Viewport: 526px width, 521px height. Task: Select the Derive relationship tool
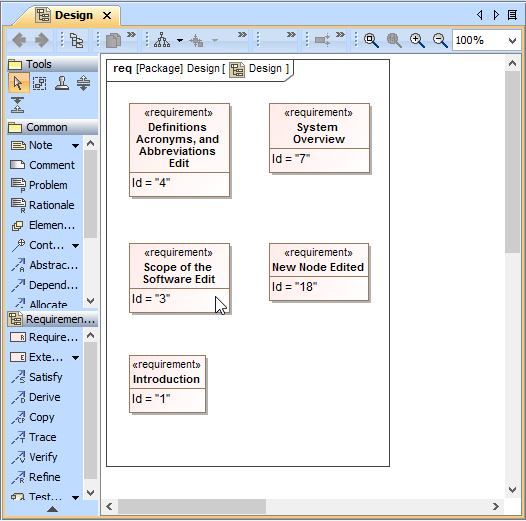point(36,397)
